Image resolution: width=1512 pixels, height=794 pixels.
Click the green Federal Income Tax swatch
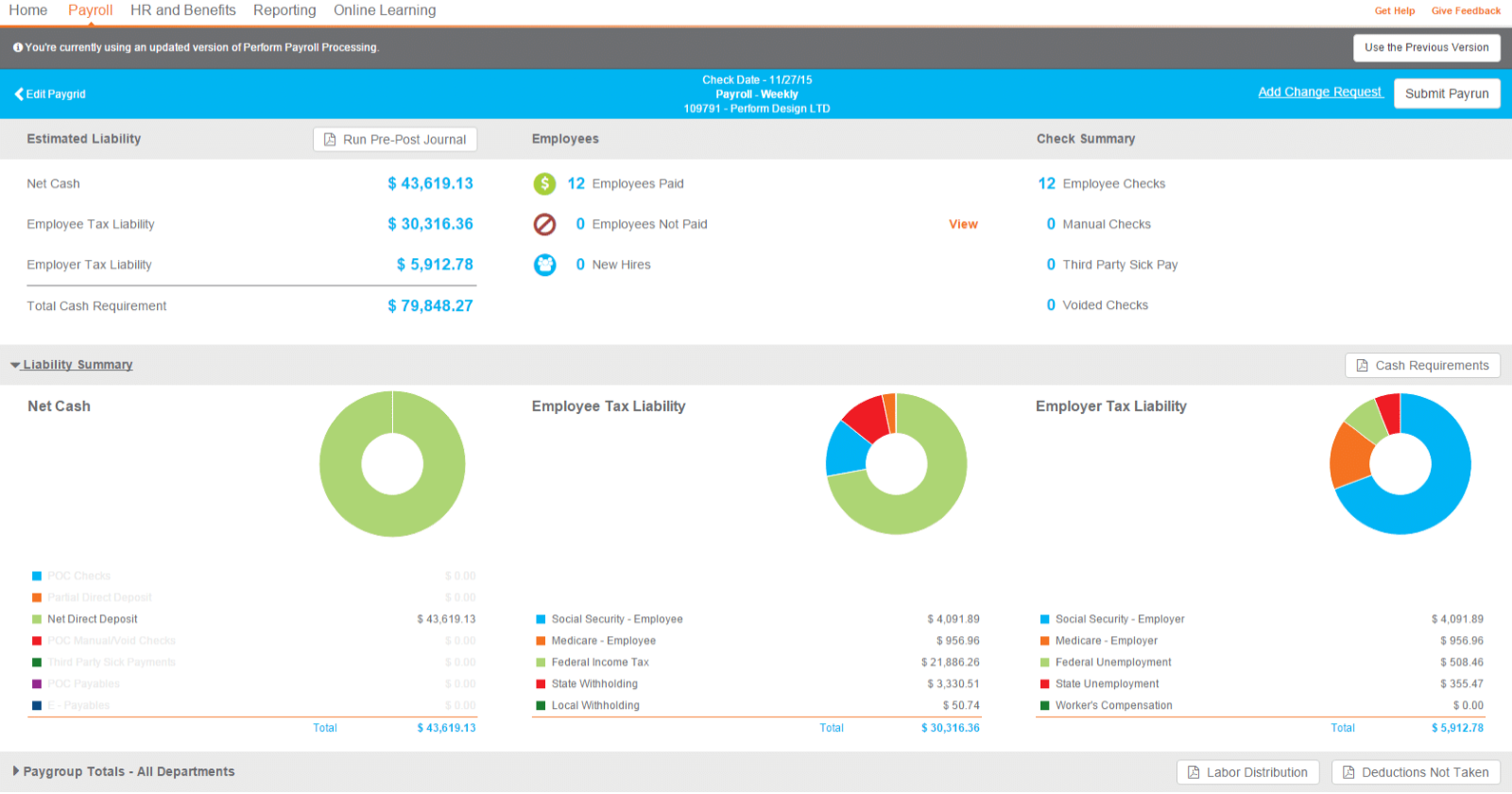coord(541,663)
